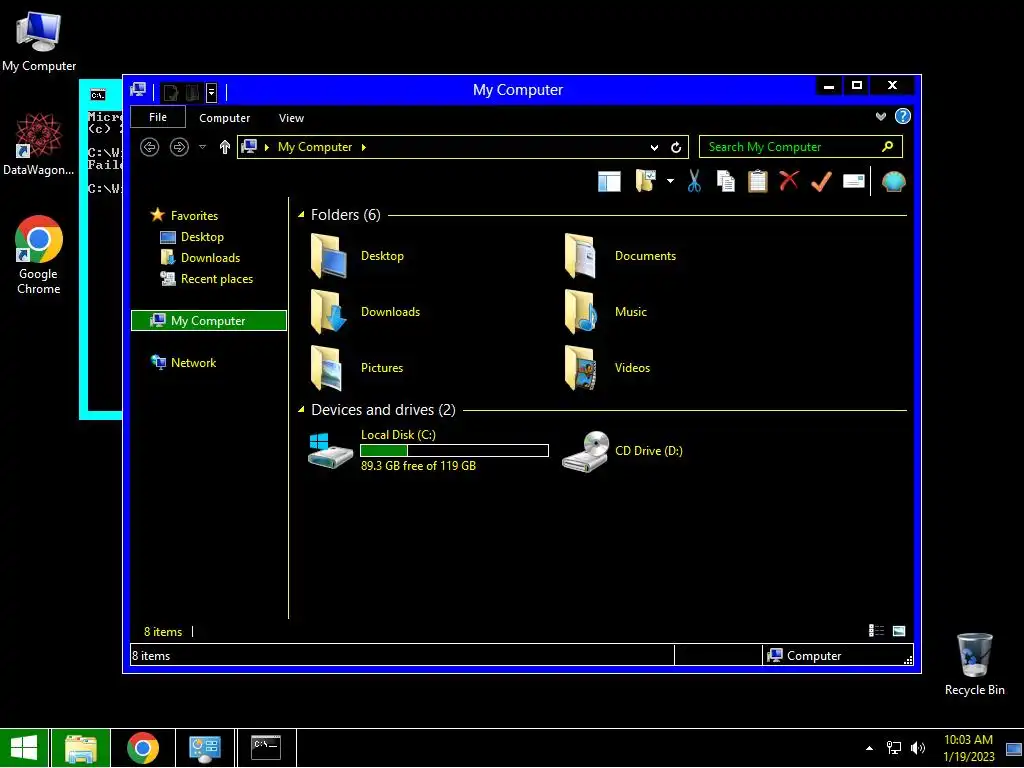The image size is (1024, 768).
Task: Click the red X Delete icon
Action: [789, 180]
